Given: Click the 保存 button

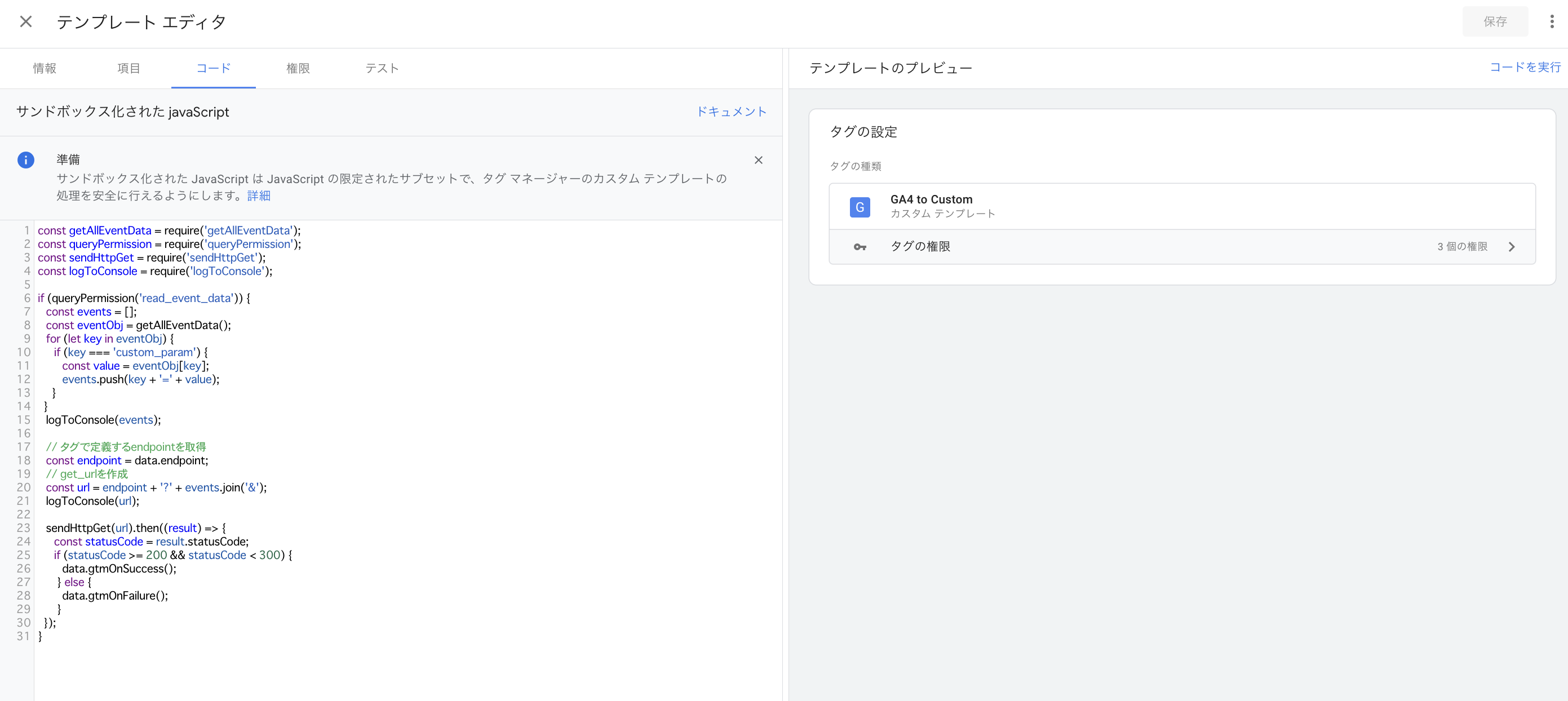Looking at the screenshot, I should tap(1495, 21).
